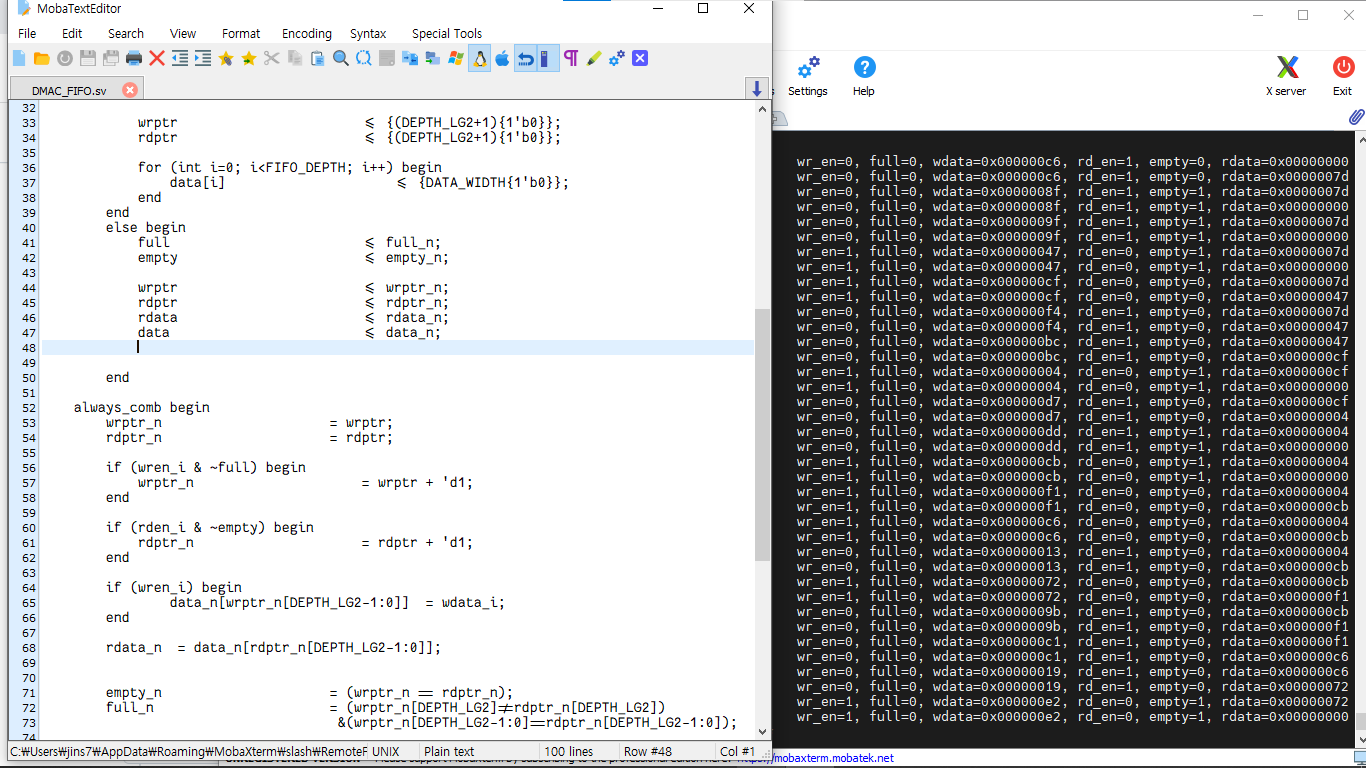Image resolution: width=1366 pixels, height=768 pixels.
Task: Toggle the text highlighter pen tool
Action: point(593,58)
